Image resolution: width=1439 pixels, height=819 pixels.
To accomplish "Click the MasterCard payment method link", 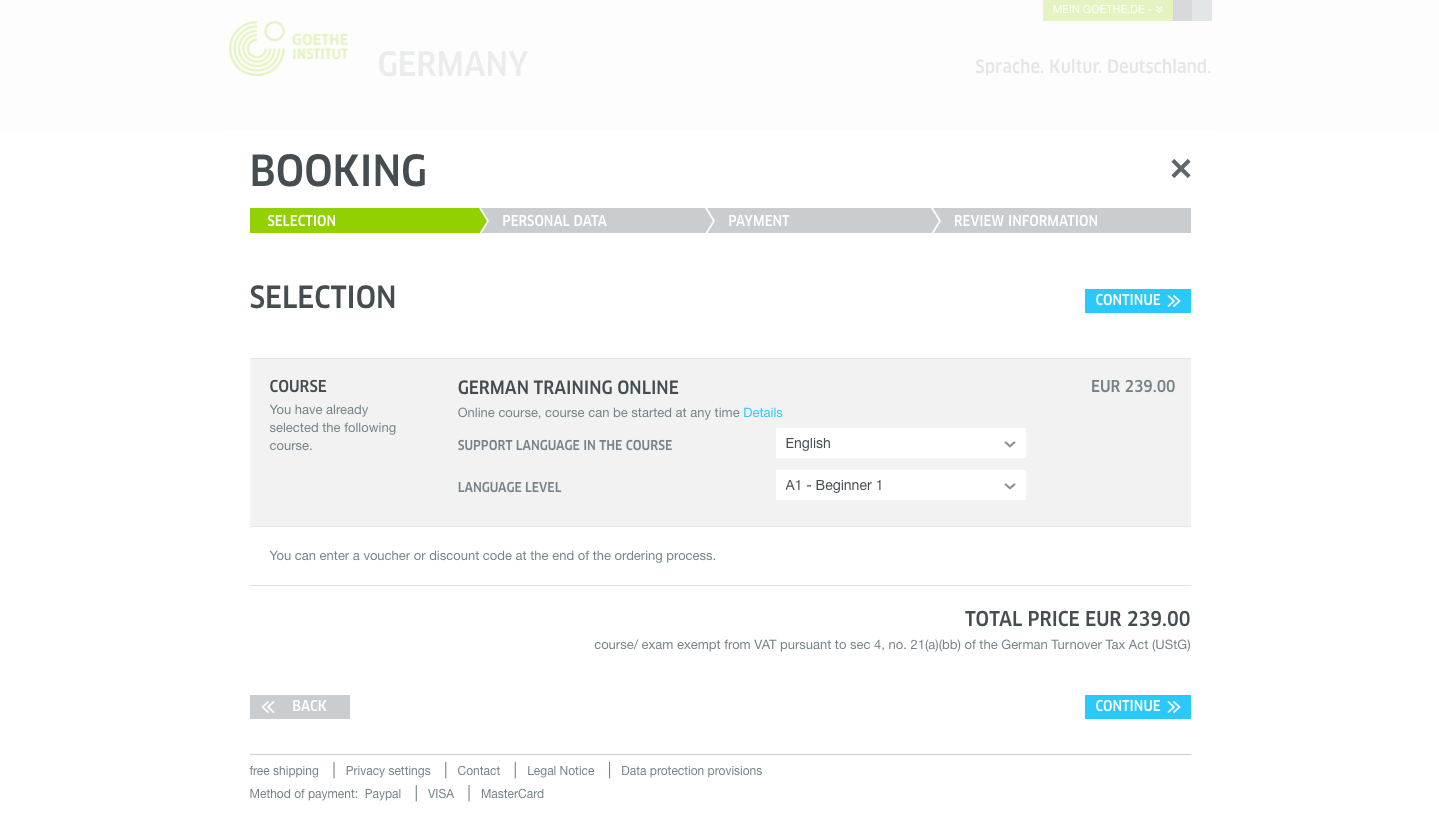I will pos(512,794).
